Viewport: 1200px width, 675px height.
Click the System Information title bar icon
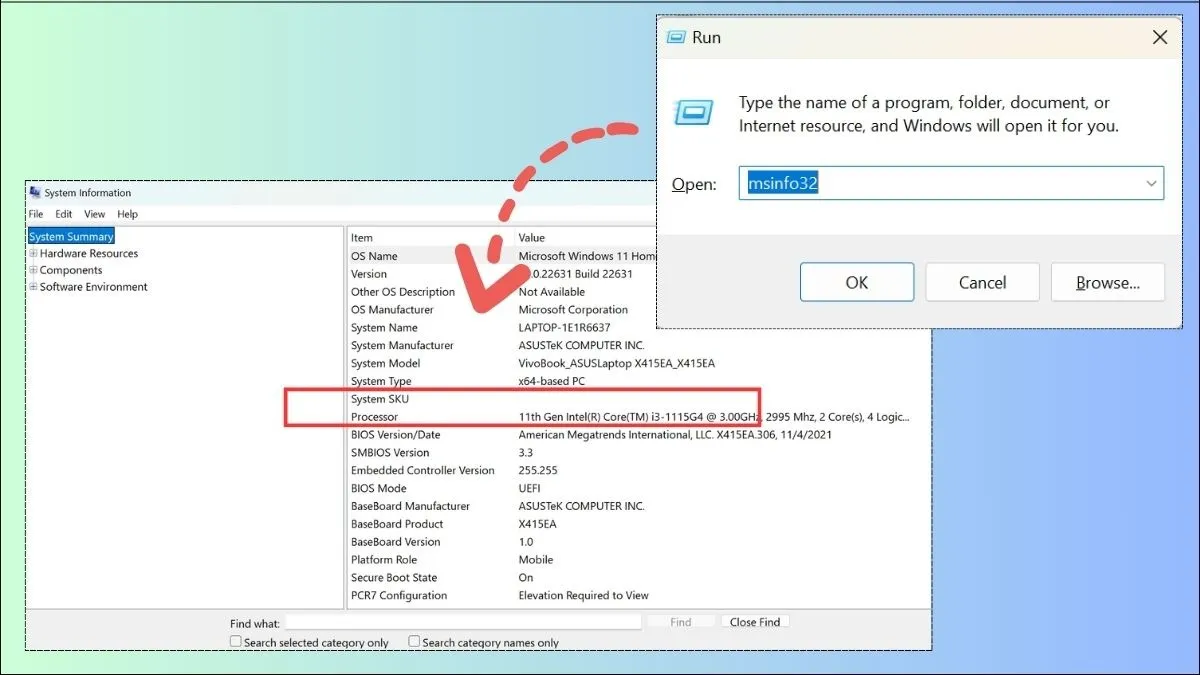coord(35,193)
